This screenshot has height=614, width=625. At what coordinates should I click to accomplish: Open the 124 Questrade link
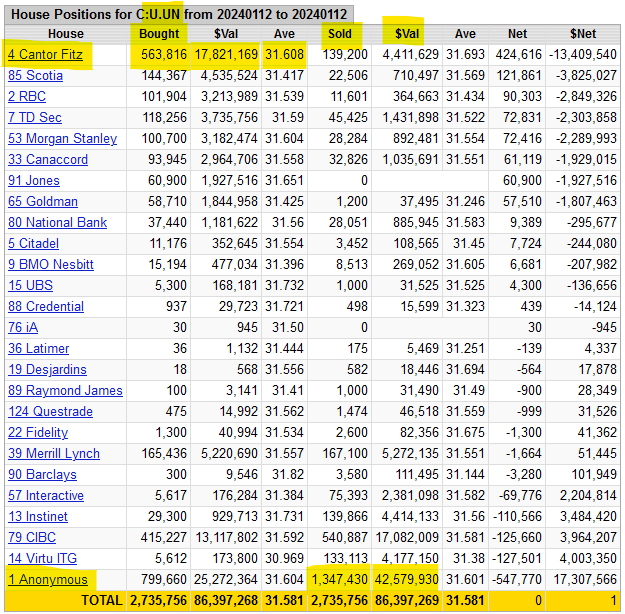pos(50,411)
